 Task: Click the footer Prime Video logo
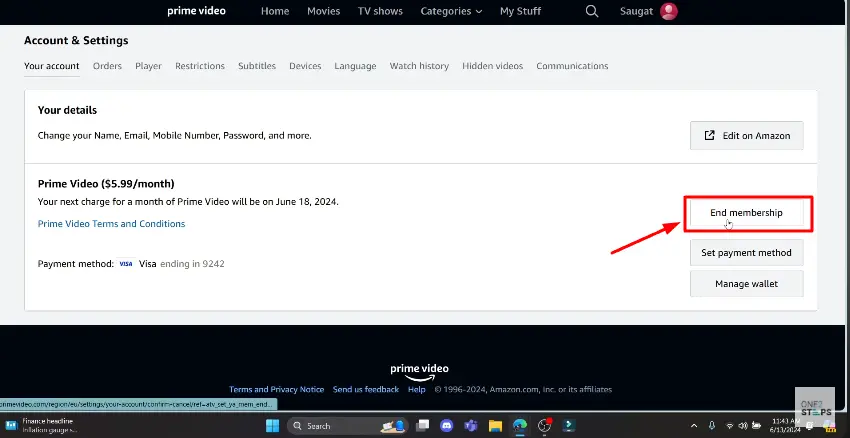point(420,372)
